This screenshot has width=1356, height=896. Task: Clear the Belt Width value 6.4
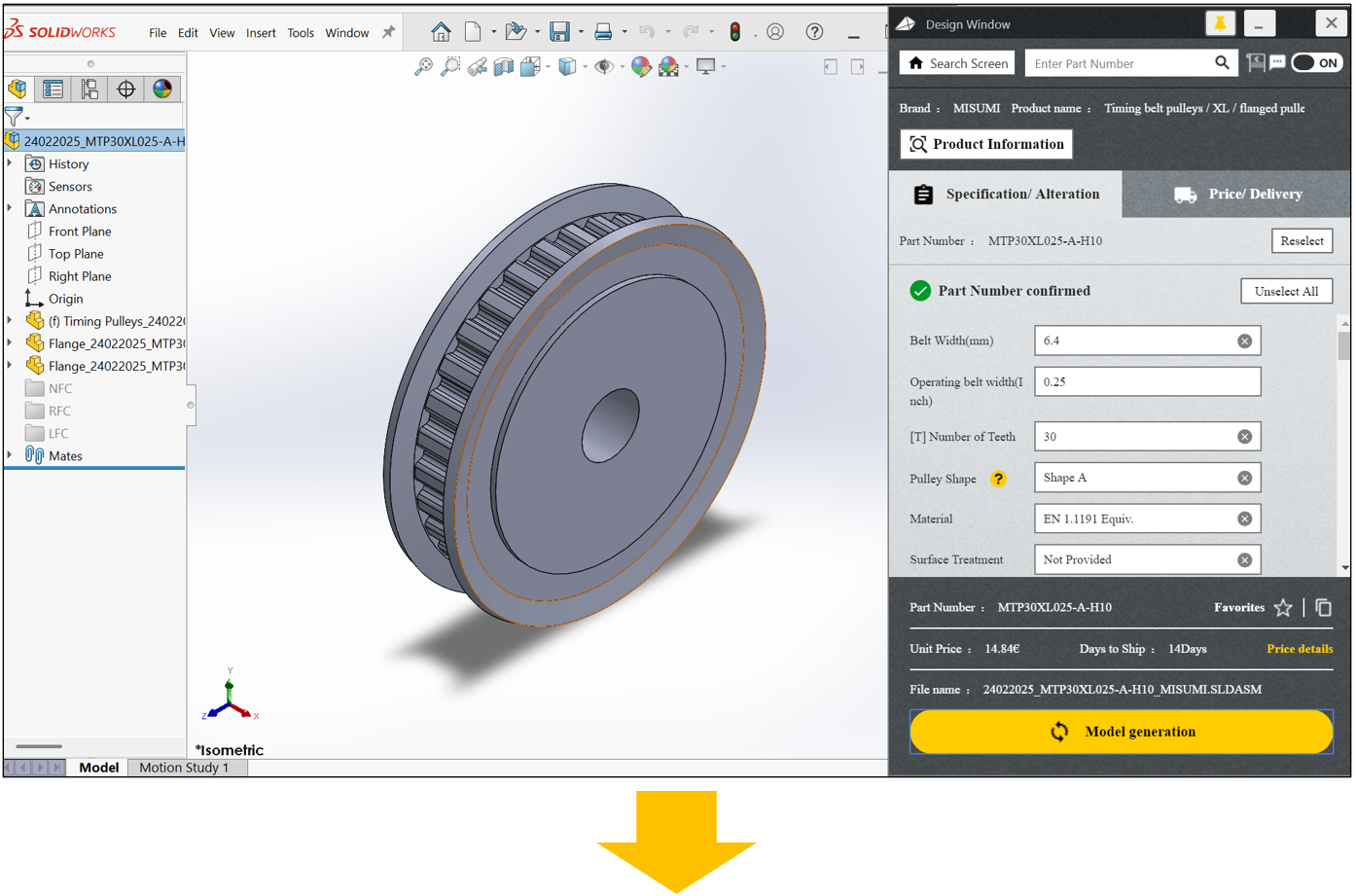[1244, 341]
